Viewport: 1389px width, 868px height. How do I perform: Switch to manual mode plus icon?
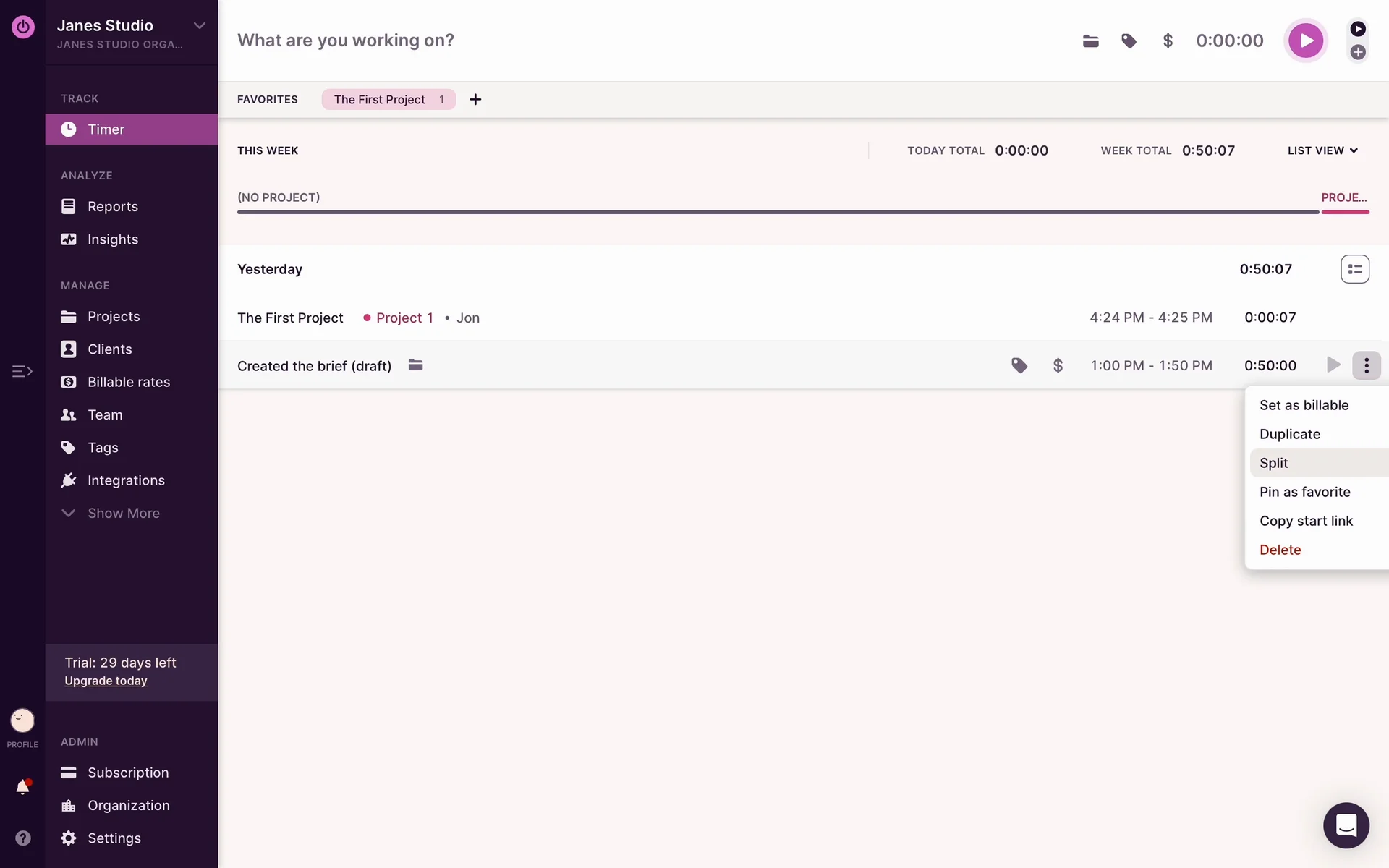tap(1358, 52)
